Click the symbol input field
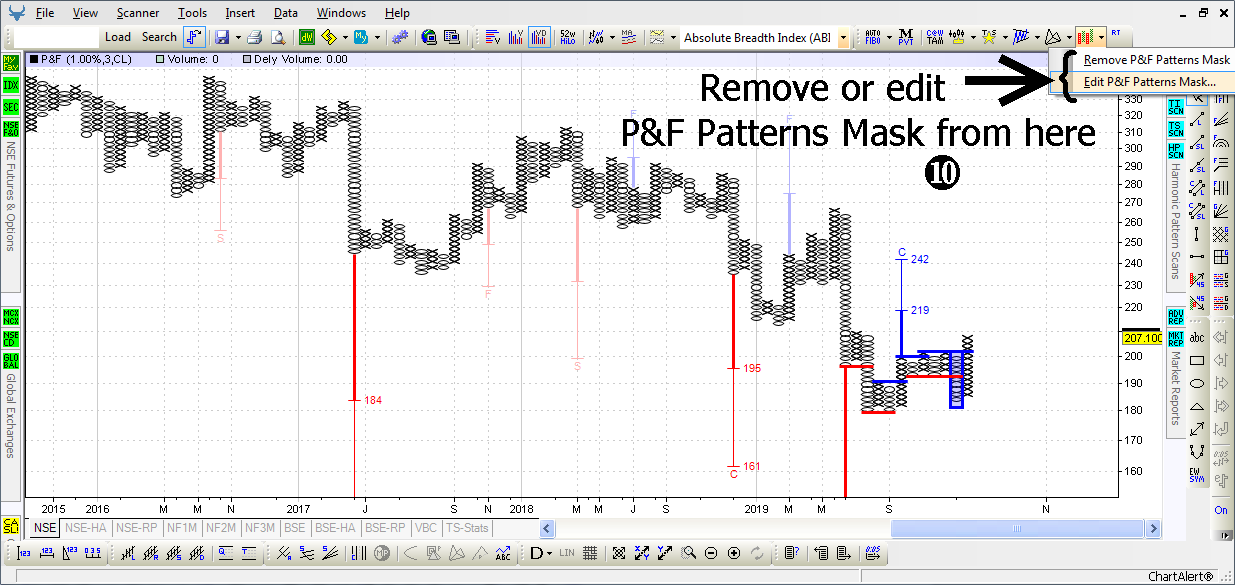Screen dimensions: 1235x585 pos(56,37)
